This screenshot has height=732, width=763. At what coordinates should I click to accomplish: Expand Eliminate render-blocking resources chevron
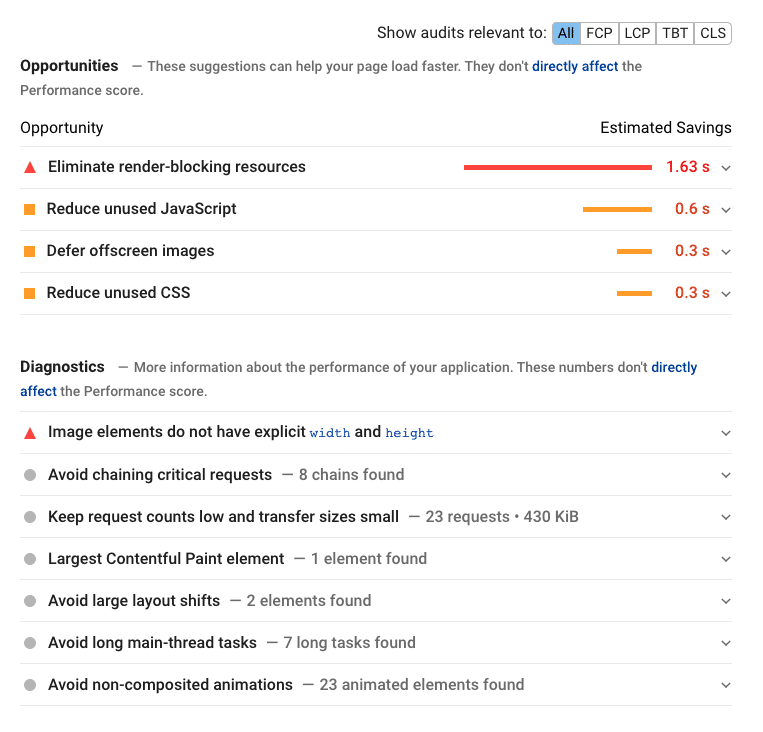coord(726,168)
